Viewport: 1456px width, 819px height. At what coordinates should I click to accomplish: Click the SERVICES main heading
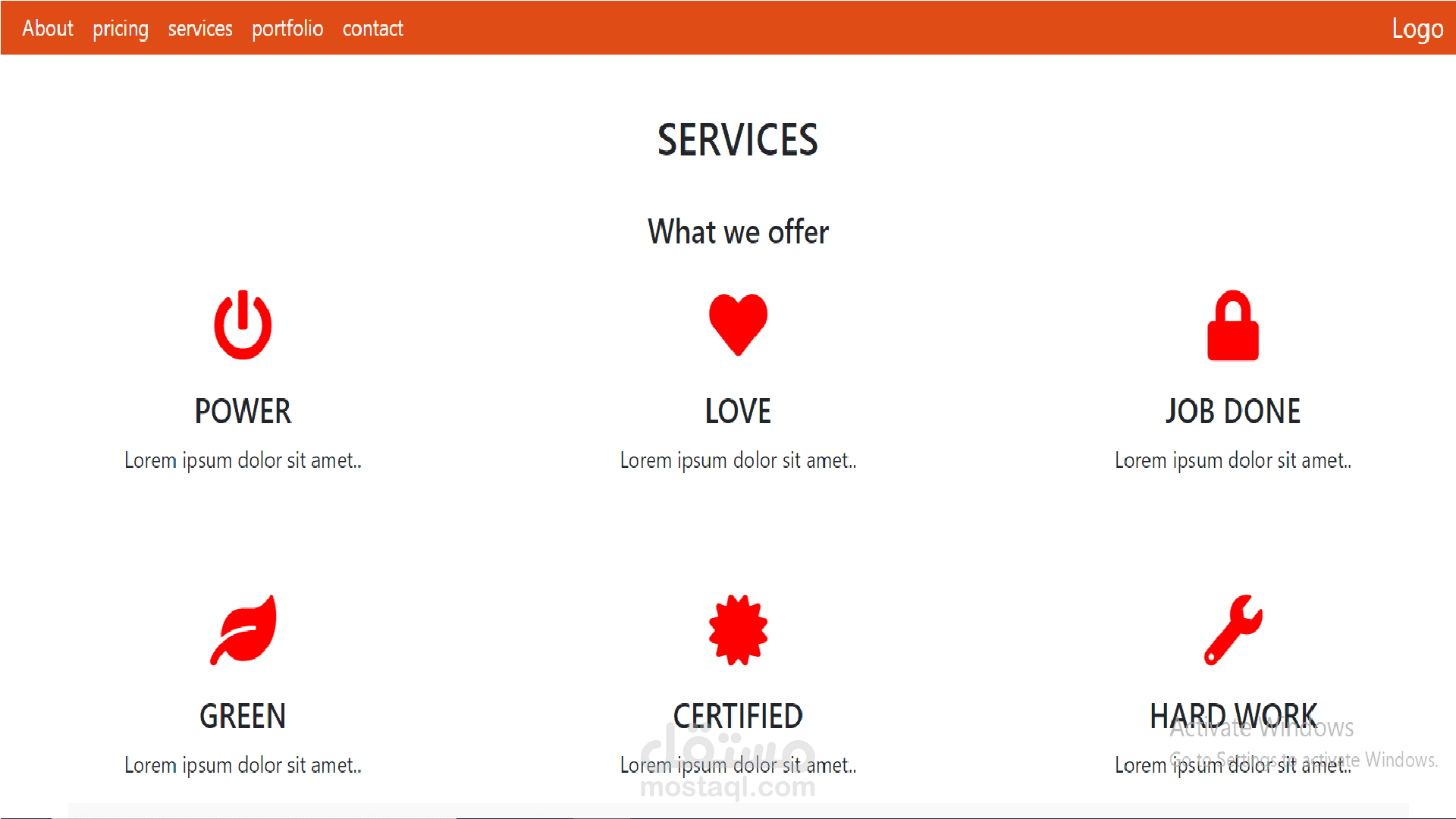737,140
